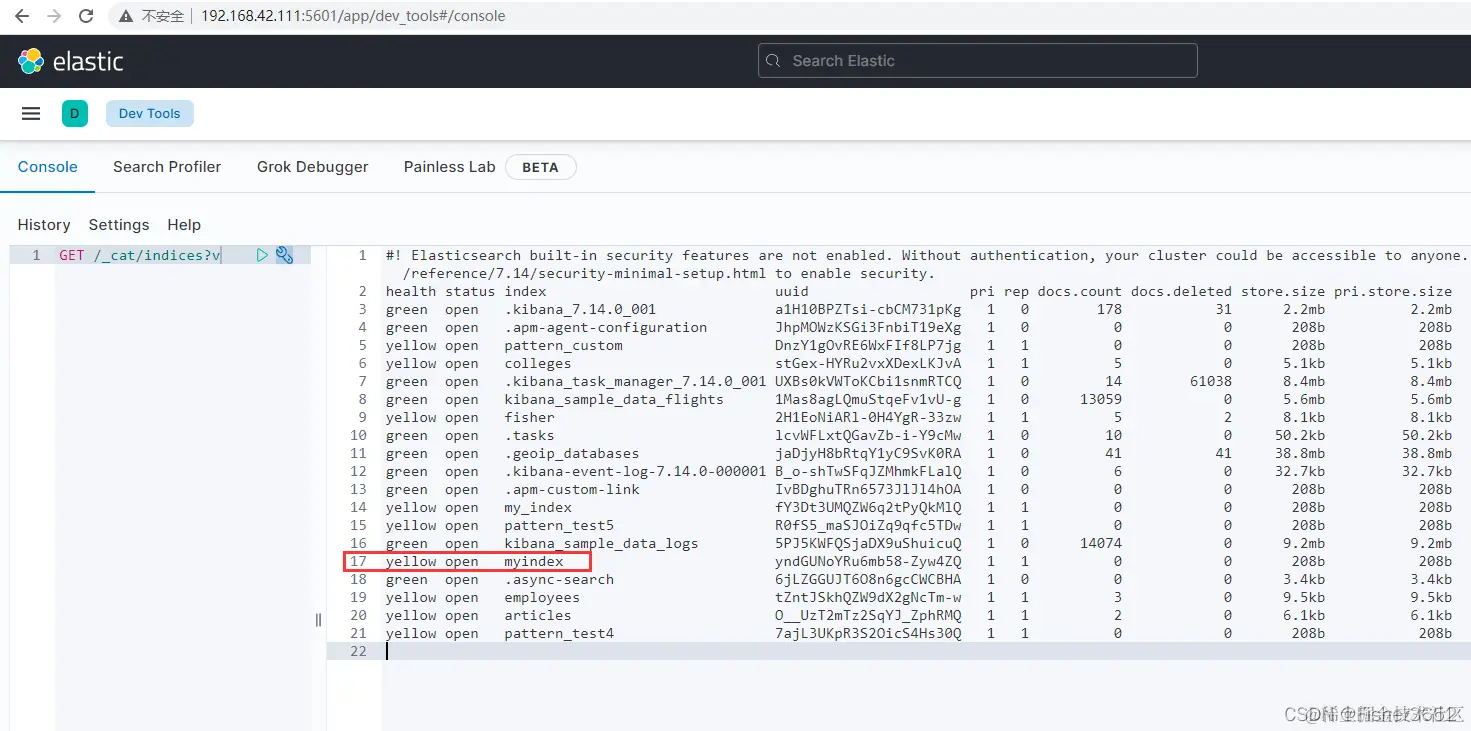Open the Painless Lab tab
The height and width of the screenshot is (731, 1471).
tap(450, 167)
